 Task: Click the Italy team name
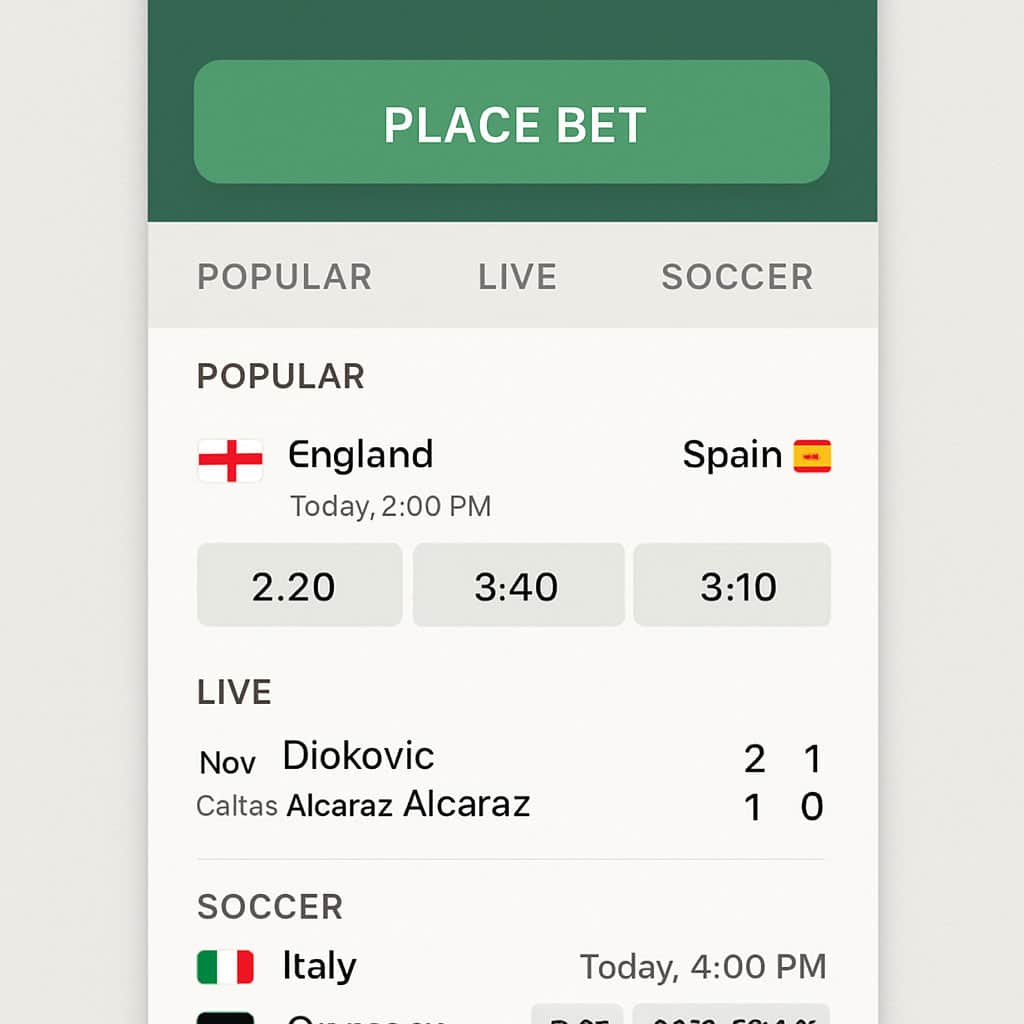[x=319, y=966]
